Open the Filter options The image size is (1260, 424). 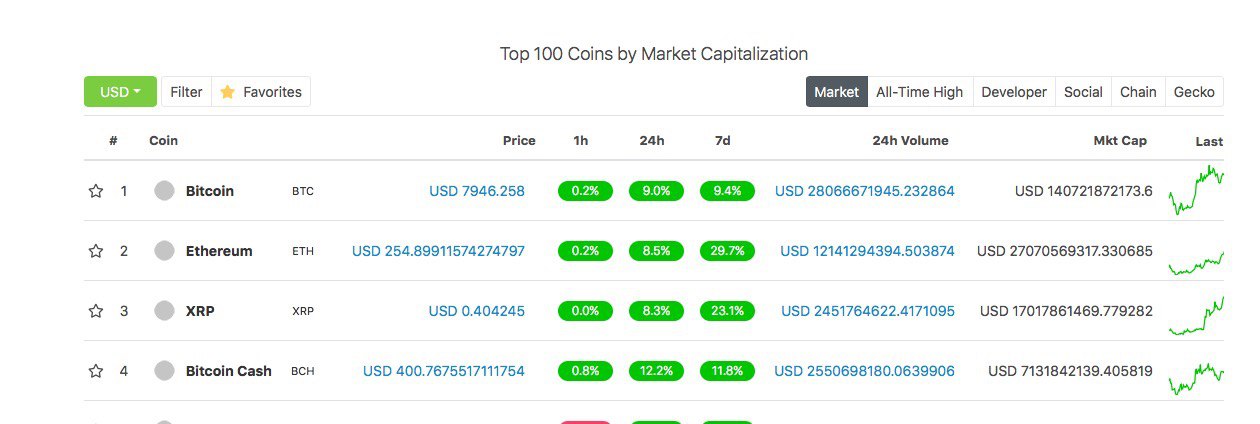coord(186,92)
